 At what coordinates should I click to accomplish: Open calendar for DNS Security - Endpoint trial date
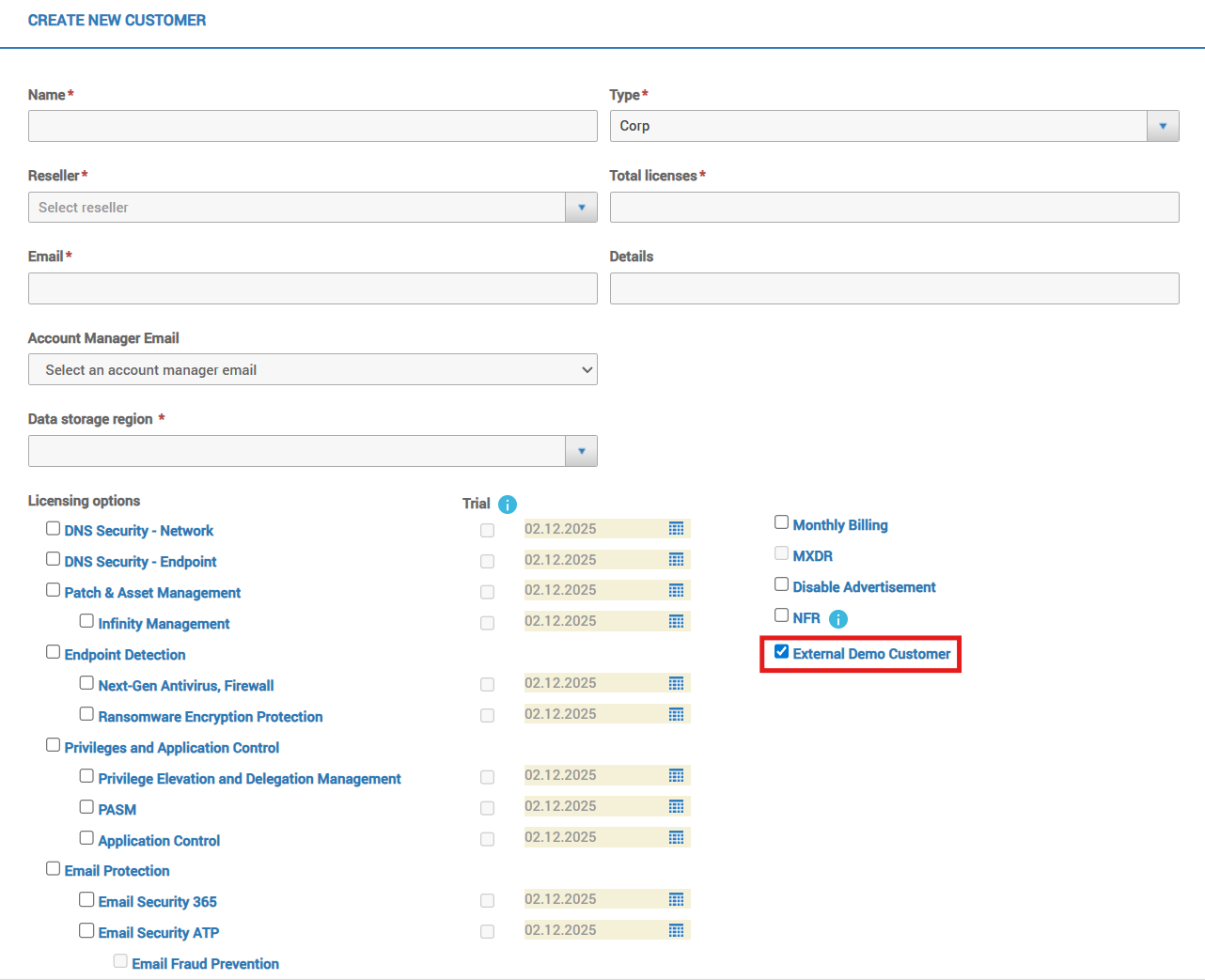pos(676,560)
